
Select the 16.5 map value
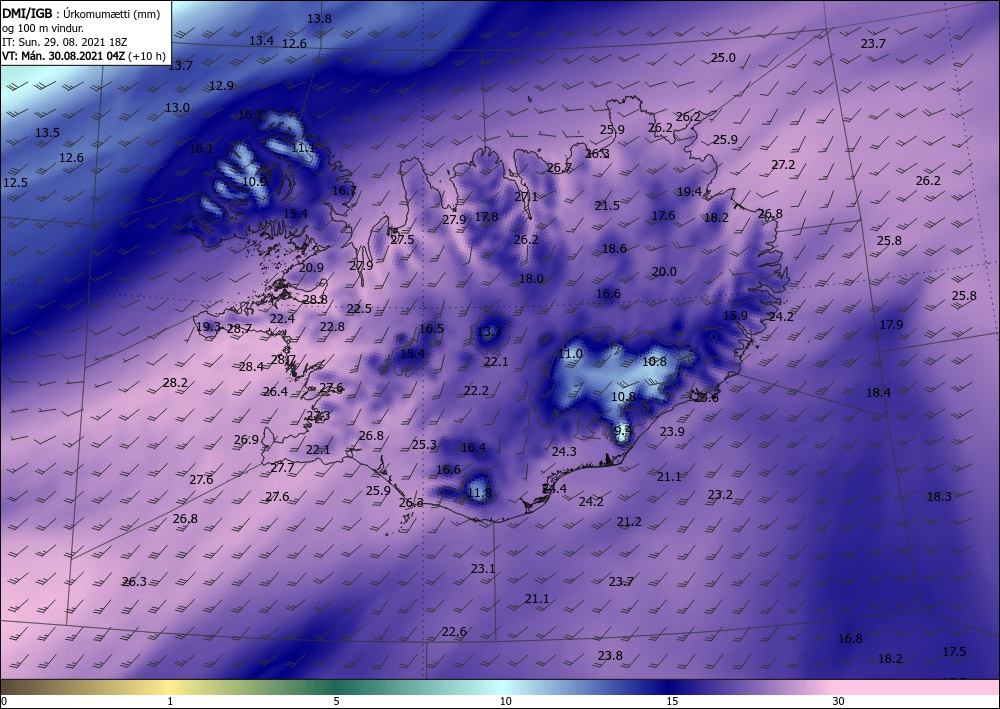coord(431,328)
